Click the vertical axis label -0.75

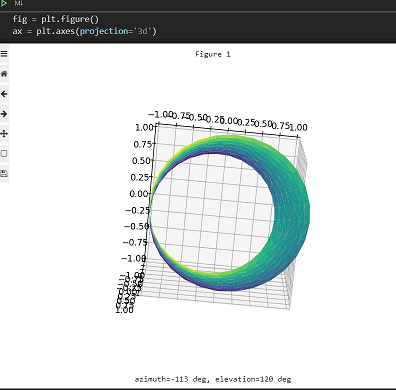[135, 242]
